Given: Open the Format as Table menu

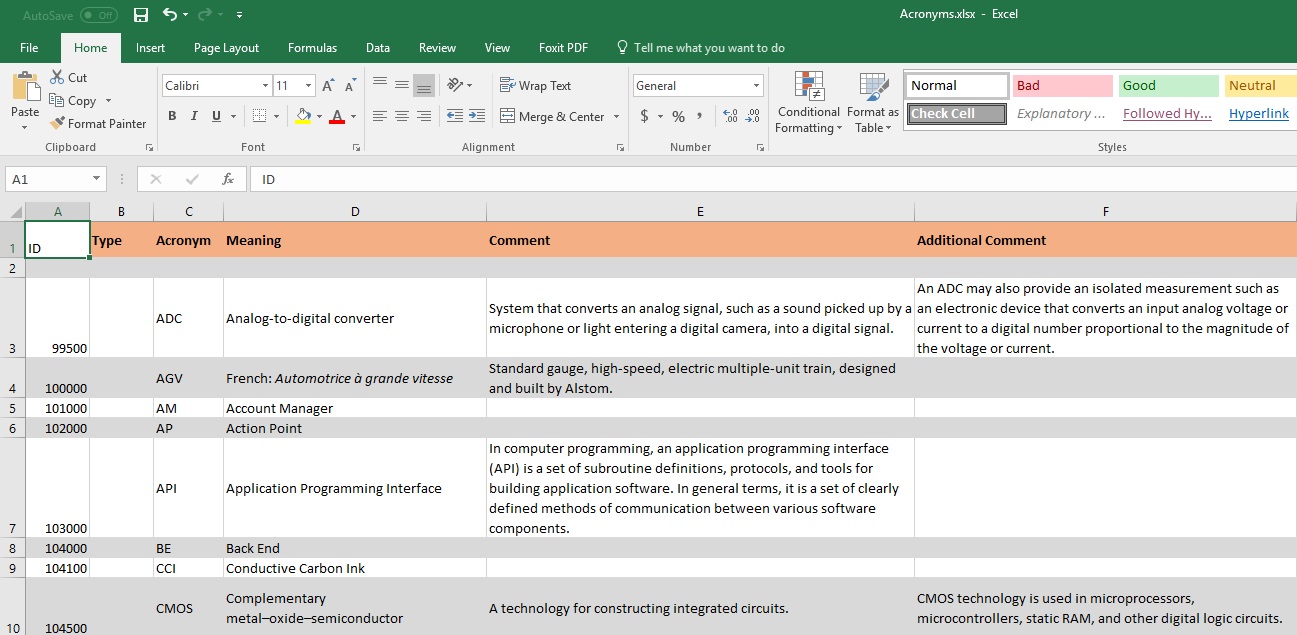Looking at the screenshot, I should (873, 103).
